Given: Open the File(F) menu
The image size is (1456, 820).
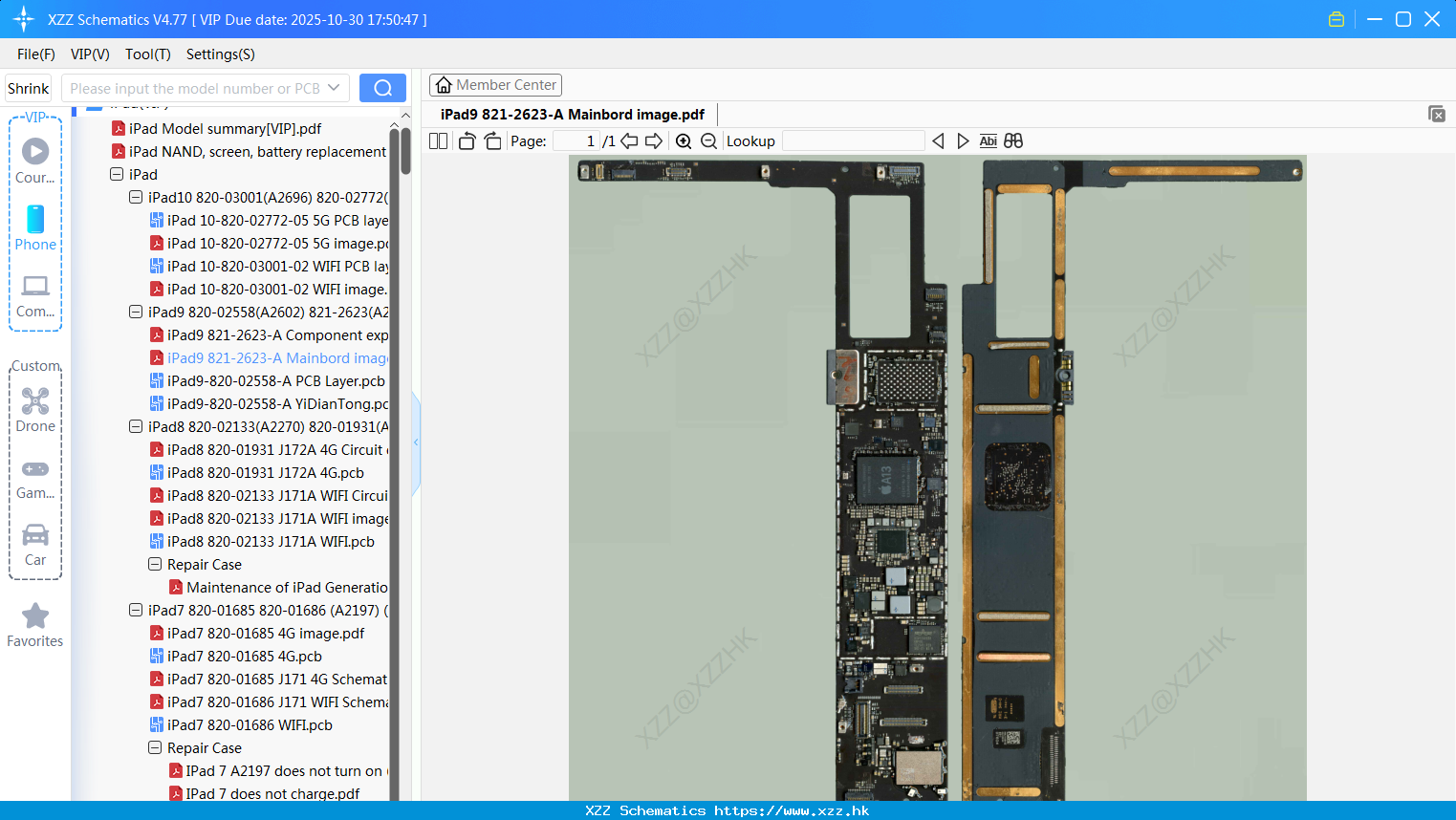Looking at the screenshot, I should (36, 54).
